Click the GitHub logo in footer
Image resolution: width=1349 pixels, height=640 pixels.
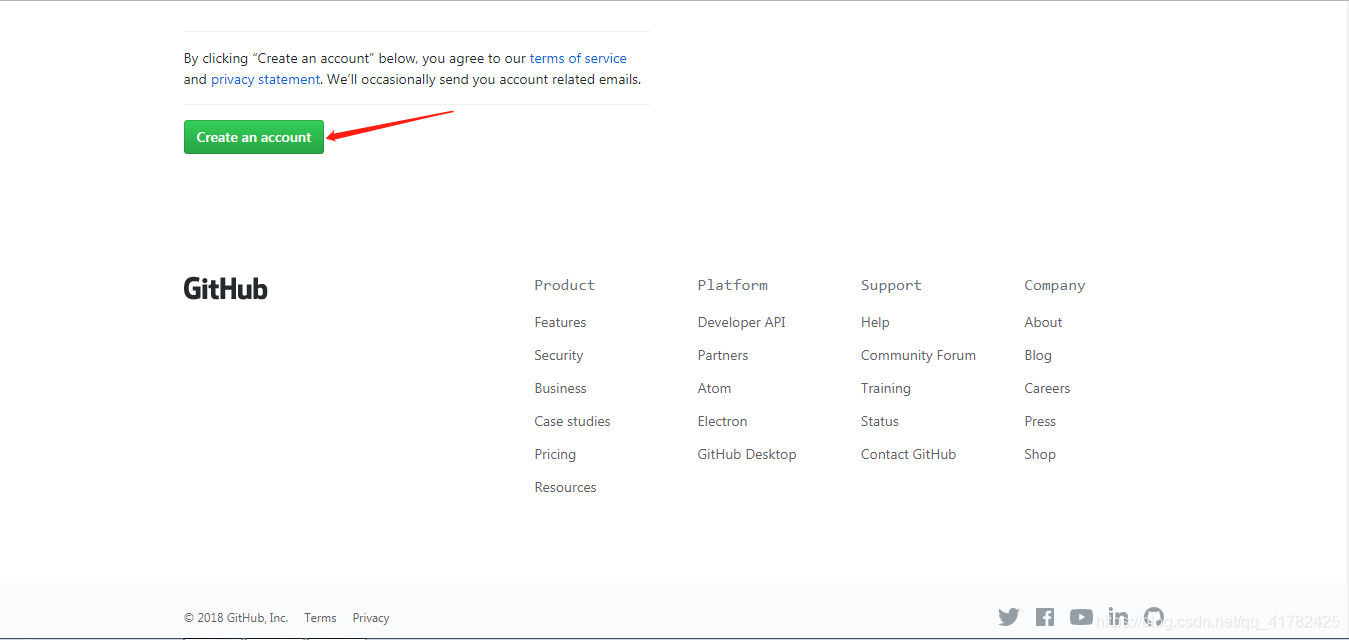[226, 288]
